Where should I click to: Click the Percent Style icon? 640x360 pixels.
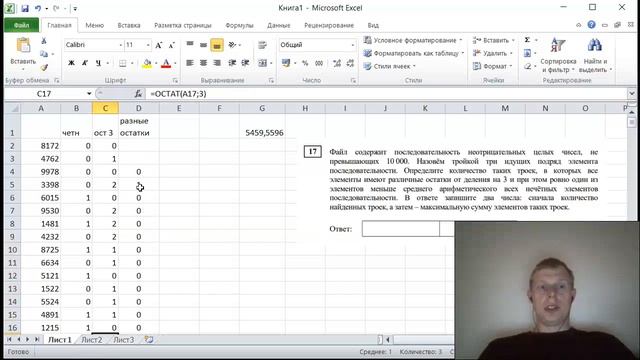305,63
